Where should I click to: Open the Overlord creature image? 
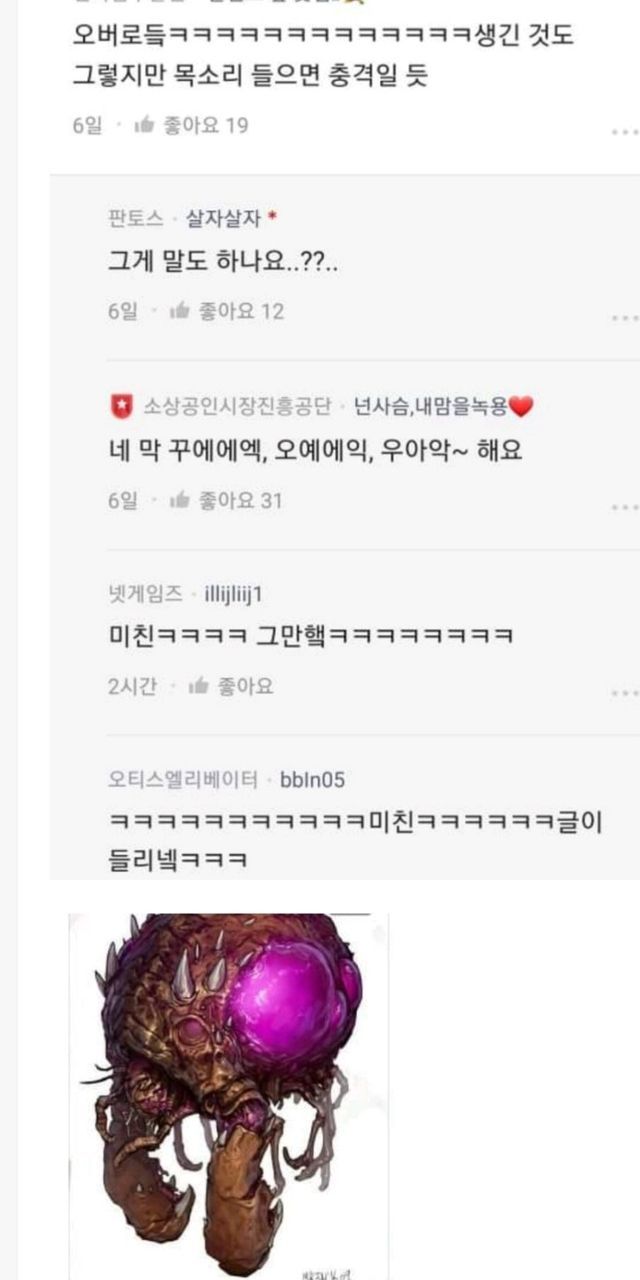click(x=229, y=1096)
